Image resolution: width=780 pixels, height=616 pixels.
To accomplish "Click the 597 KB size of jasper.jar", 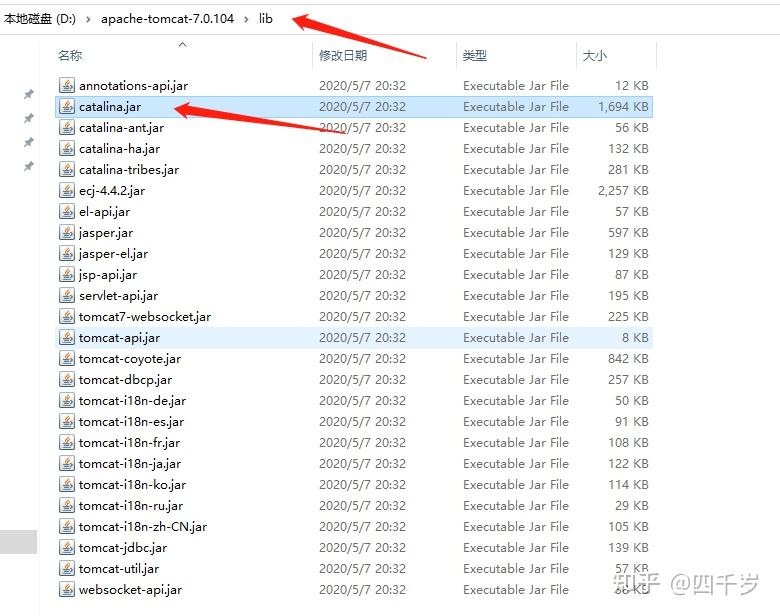I will [x=628, y=232].
